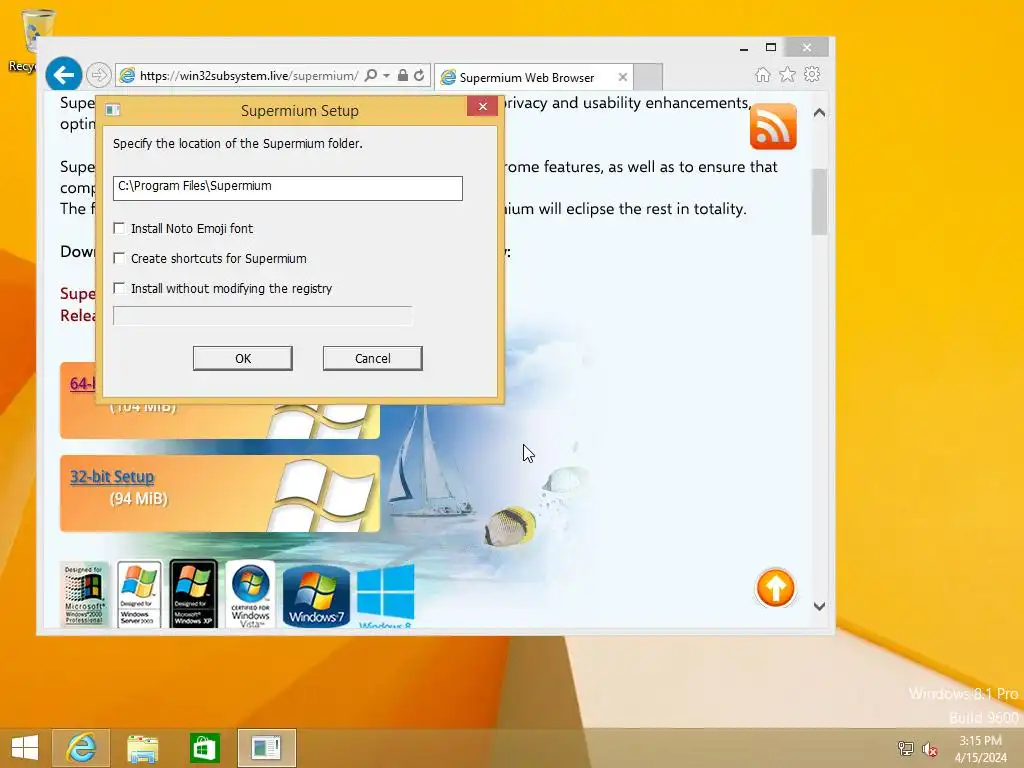The width and height of the screenshot is (1024, 768).
Task: Click the Windows 2000 Professional badge
Action: [x=84, y=594]
